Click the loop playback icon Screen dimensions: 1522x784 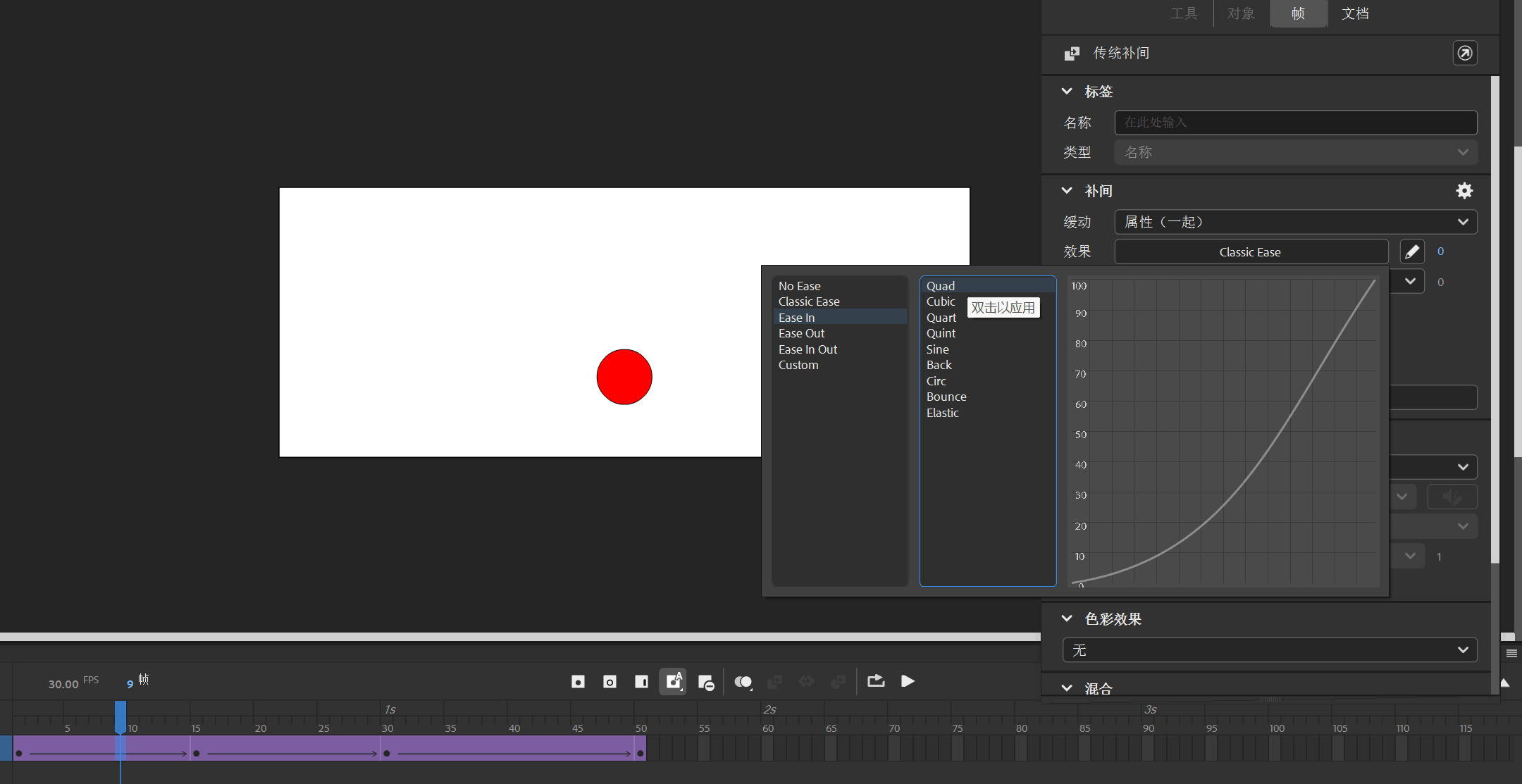click(x=876, y=681)
